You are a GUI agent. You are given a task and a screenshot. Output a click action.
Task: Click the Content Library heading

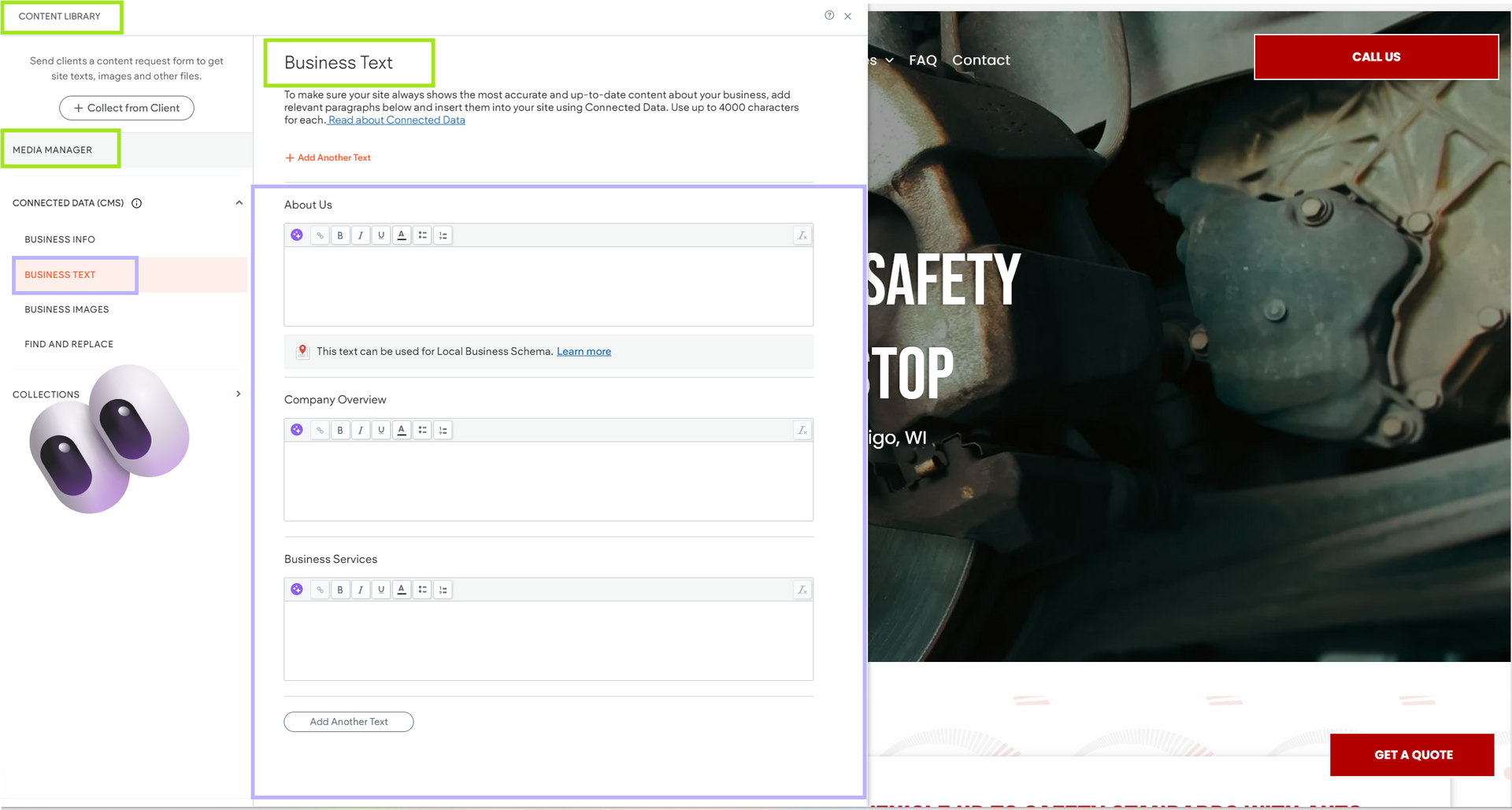coord(60,17)
